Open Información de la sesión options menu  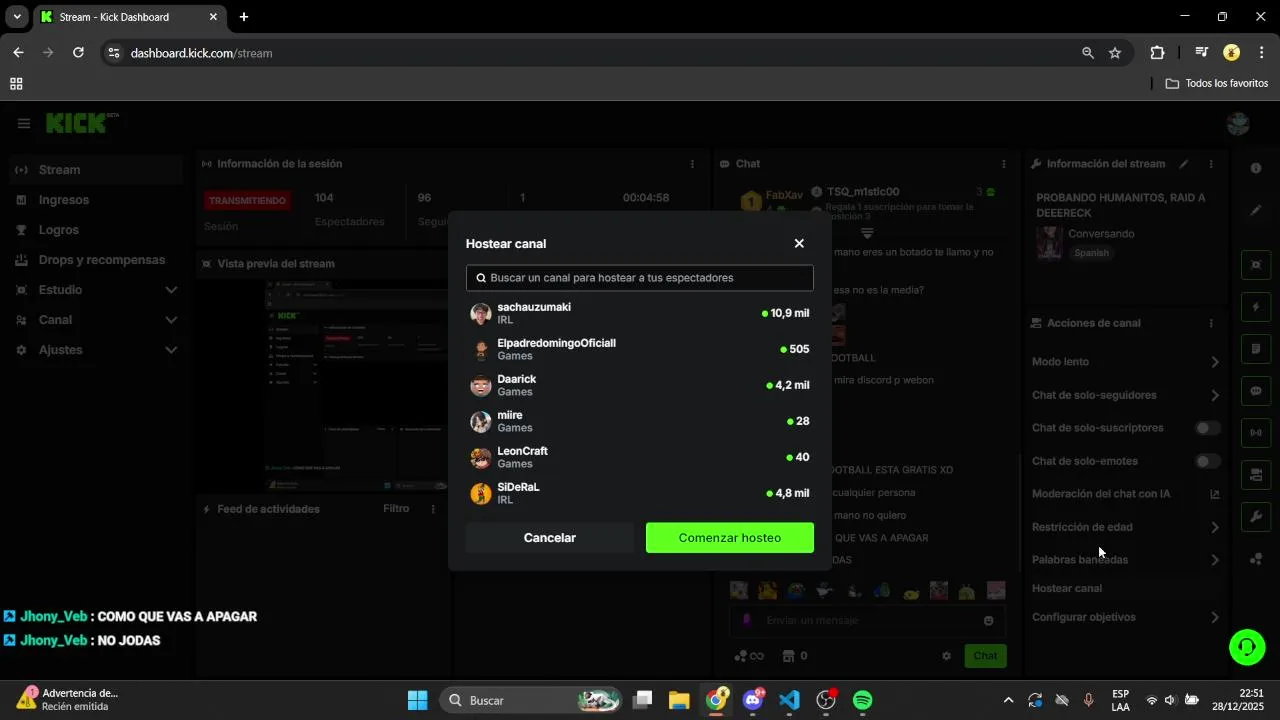tap(692, 164)
